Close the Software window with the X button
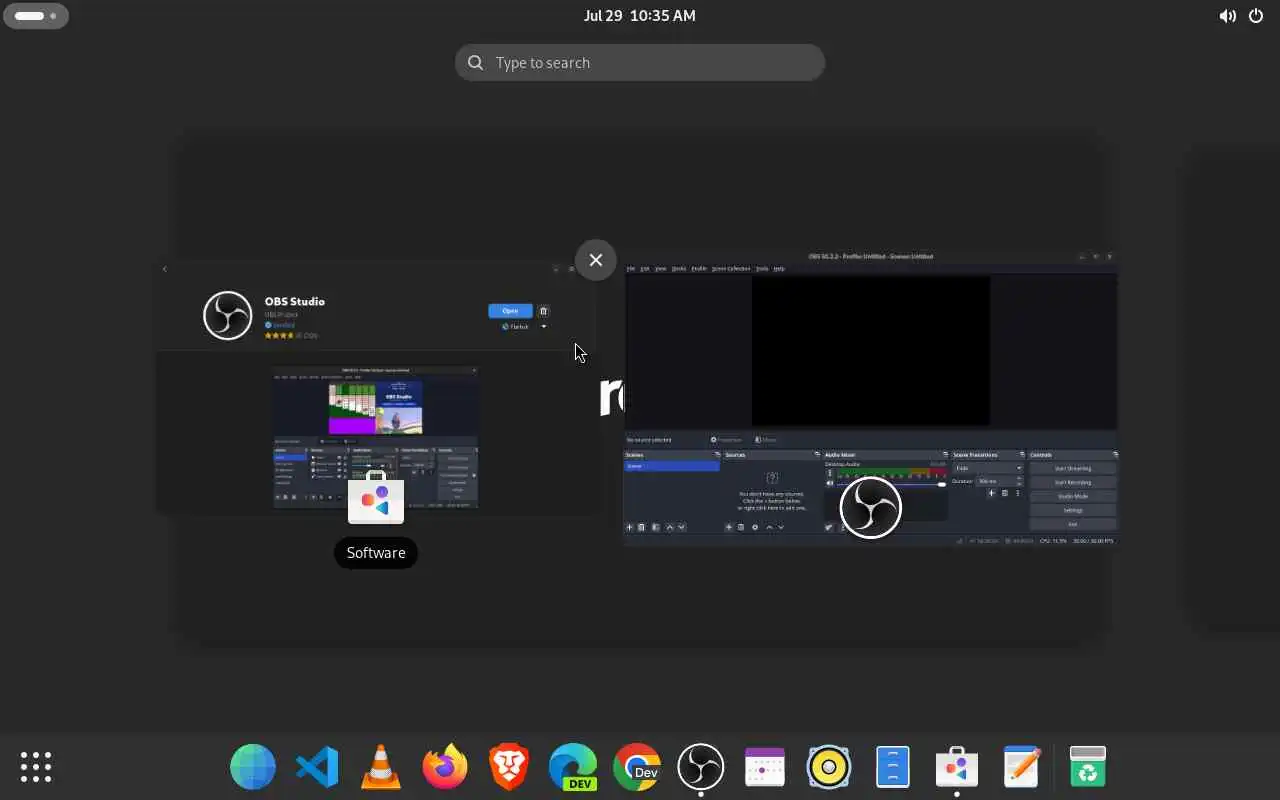Image resolution: width=1280 pixels, height=800 pixels. (596, 260)
